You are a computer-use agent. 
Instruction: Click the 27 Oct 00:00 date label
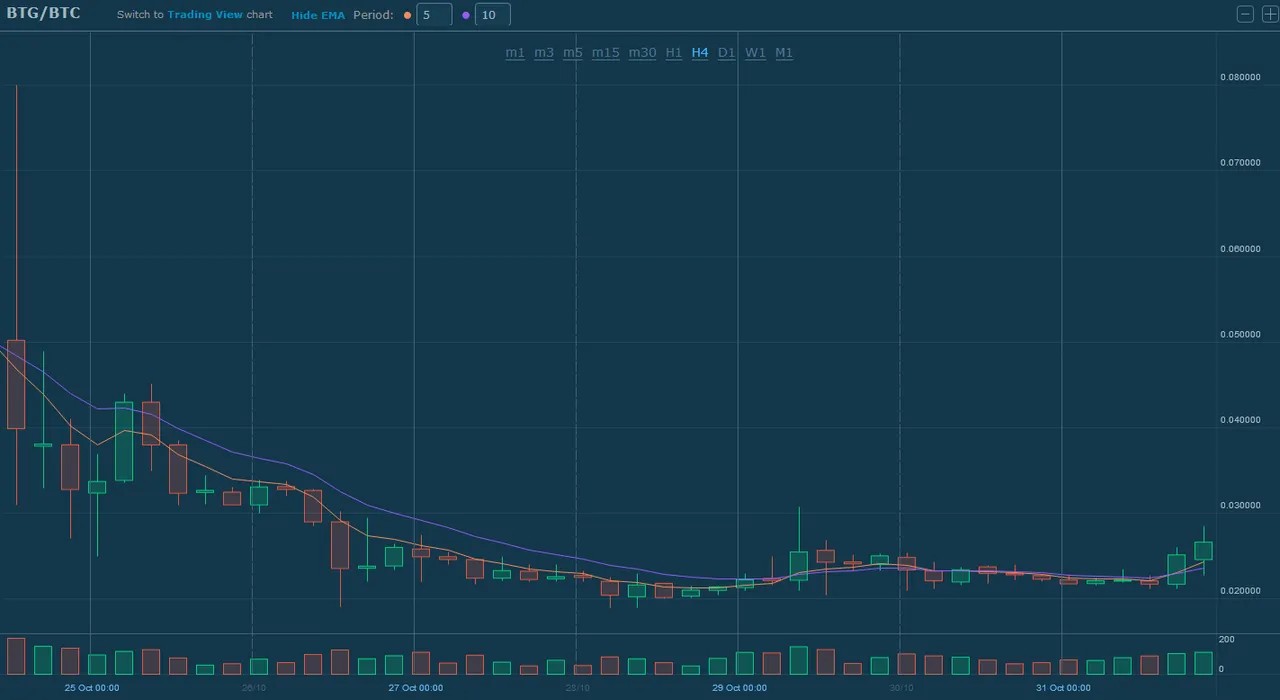click(x=416, y=688)
